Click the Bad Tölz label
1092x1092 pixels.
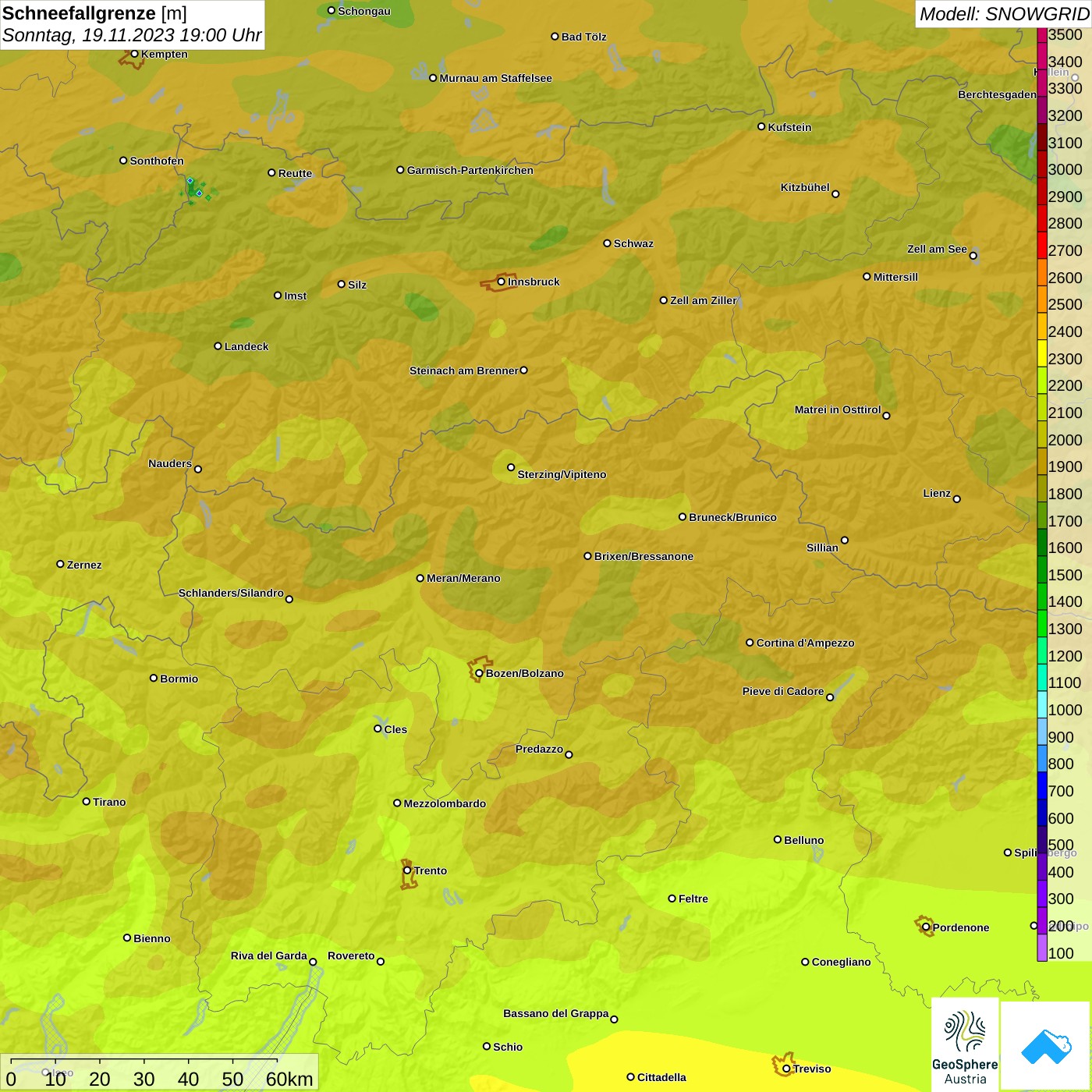point(583,37)
